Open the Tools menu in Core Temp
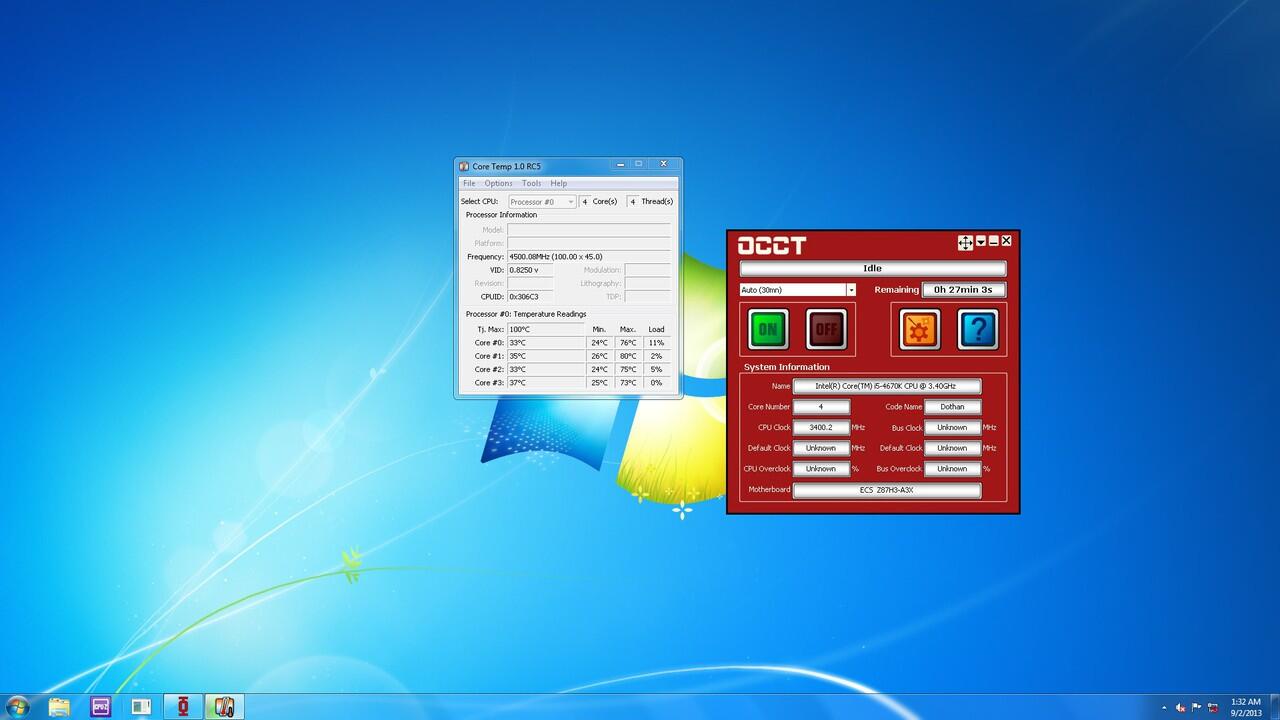This screenshot has width=1280, height=720. point(532,183)
